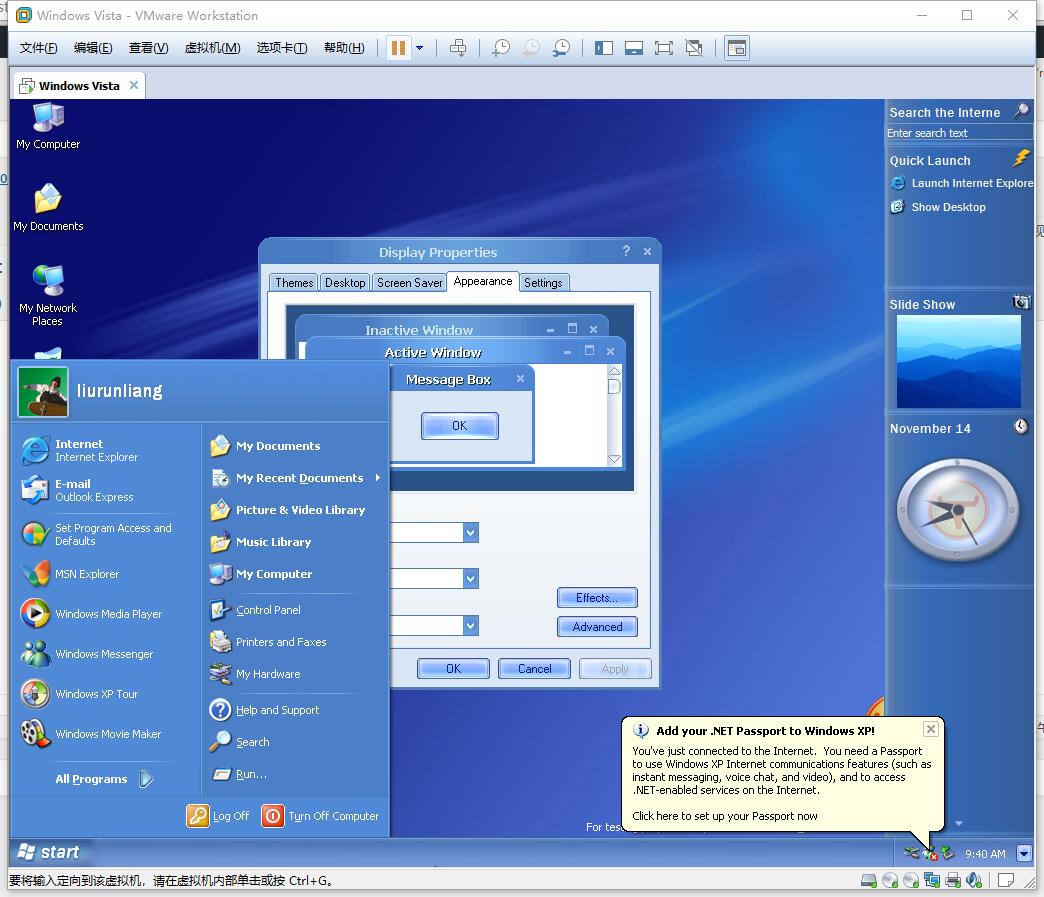
Task: Click Launch Internet Explorer in Quick Launch
Action: point(961,183)
